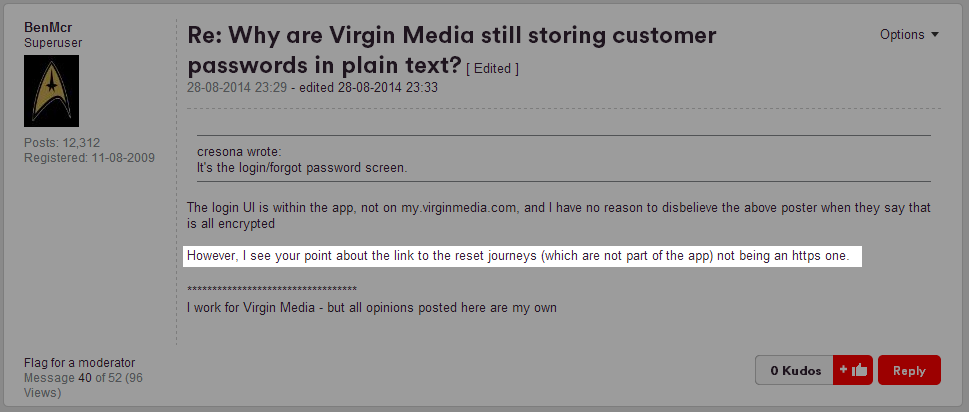Click the Reply button

point(909,370)
